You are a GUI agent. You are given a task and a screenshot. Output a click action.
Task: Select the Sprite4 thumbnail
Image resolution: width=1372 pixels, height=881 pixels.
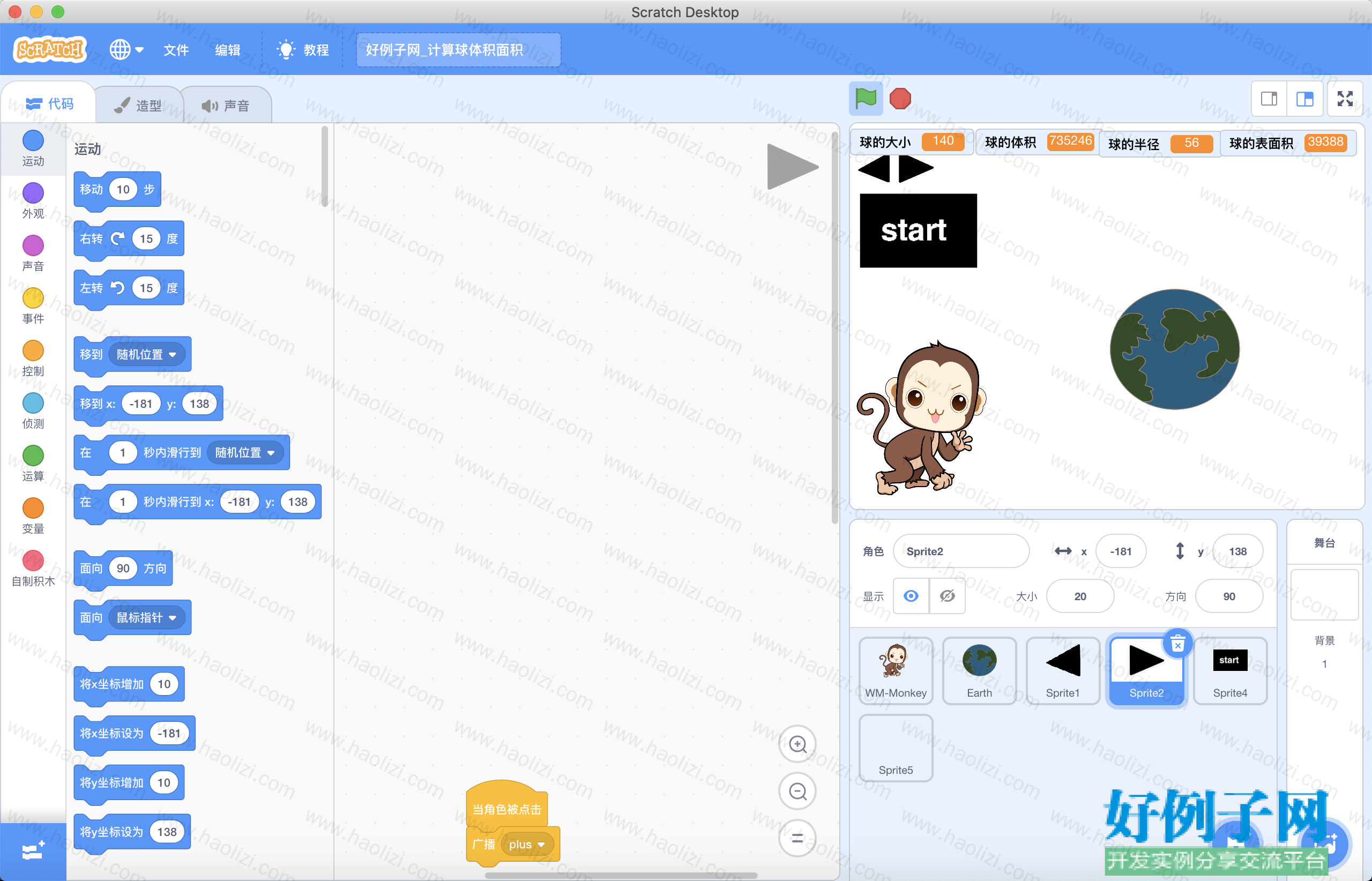click(x=1230, y=671)
